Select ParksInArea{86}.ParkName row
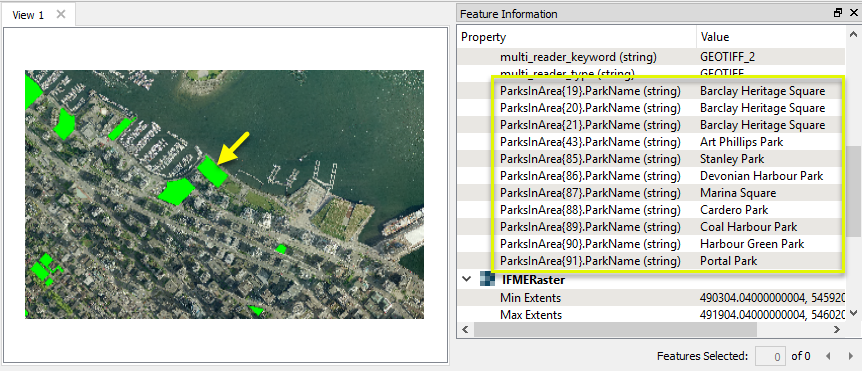The width and height of the screenshot is (862, 371). coord(651,176)
